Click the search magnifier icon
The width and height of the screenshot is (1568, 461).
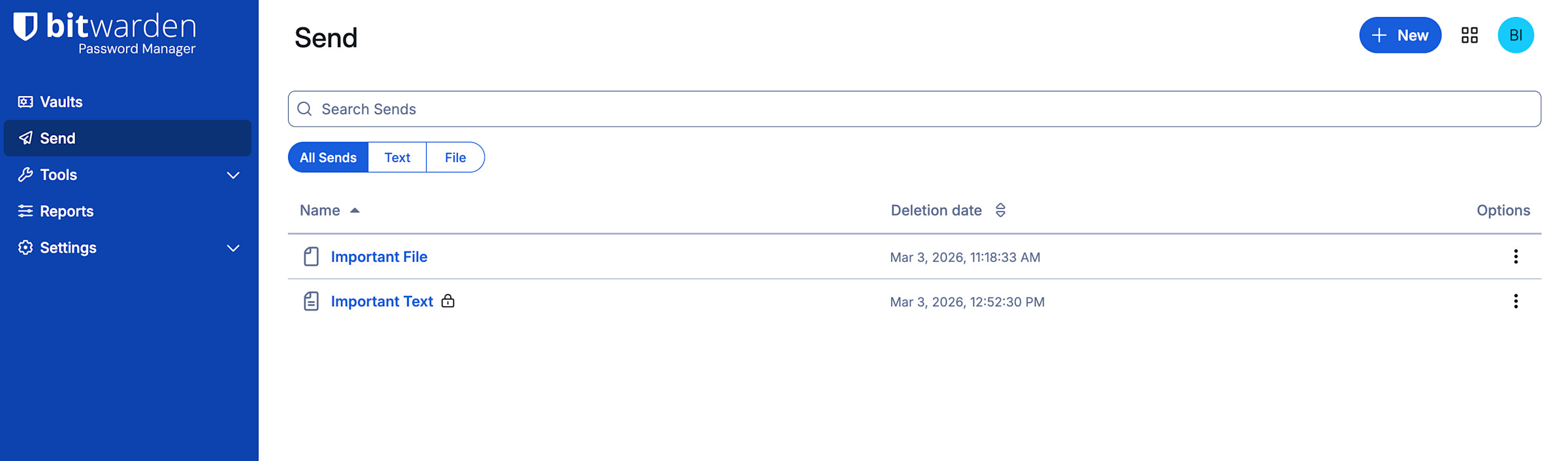[304, 109]
